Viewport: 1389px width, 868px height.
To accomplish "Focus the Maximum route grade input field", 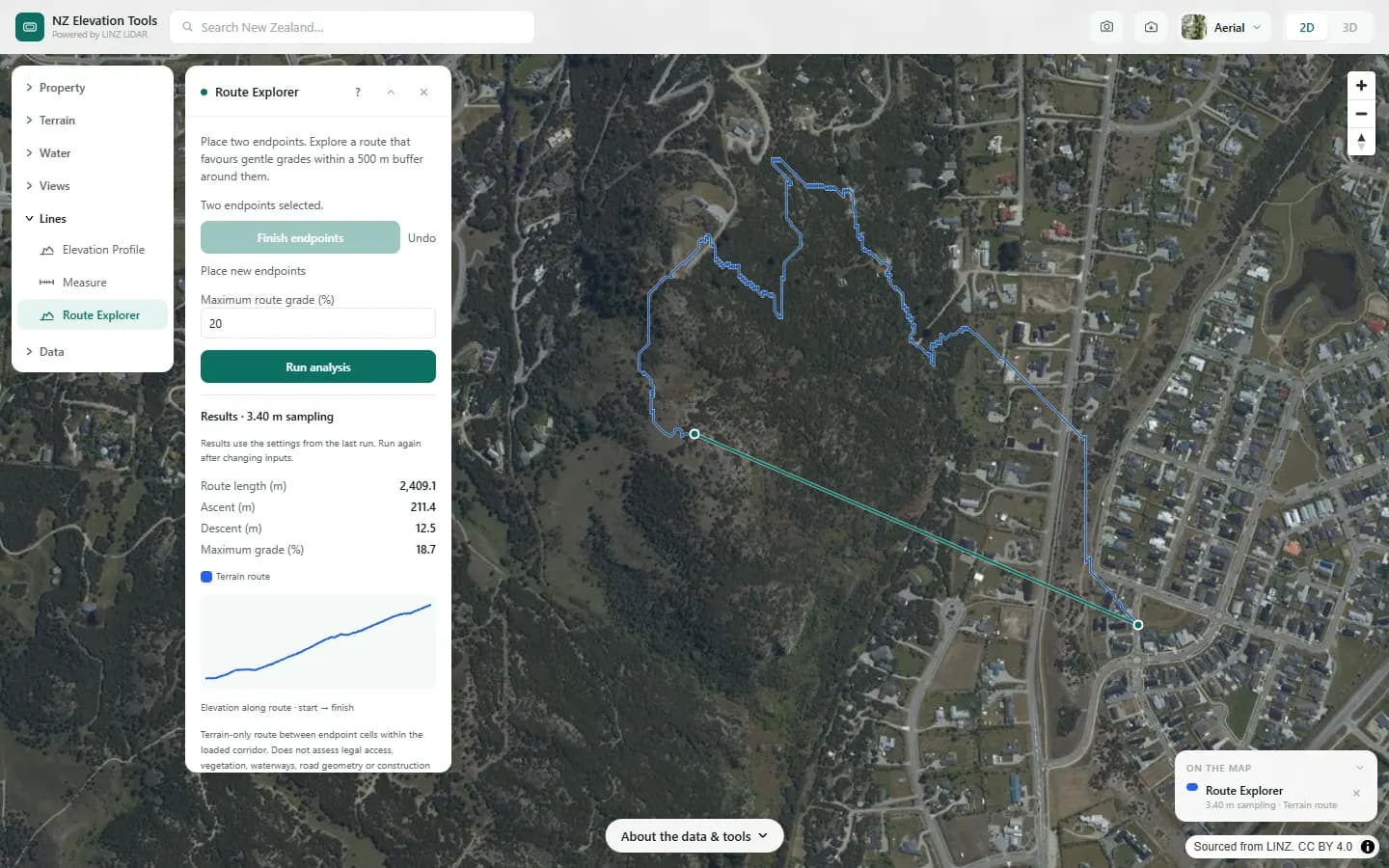I will coord(318,323).
